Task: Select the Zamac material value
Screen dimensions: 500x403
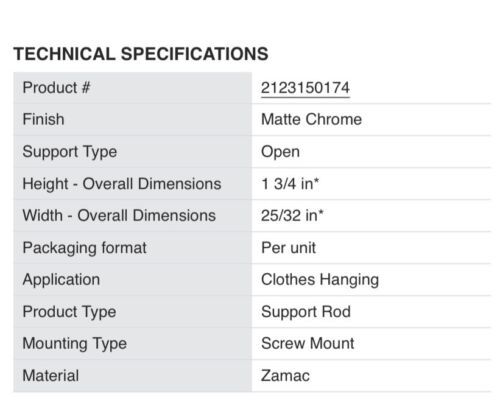Action: pyautogui.click(x=285, y=376)
